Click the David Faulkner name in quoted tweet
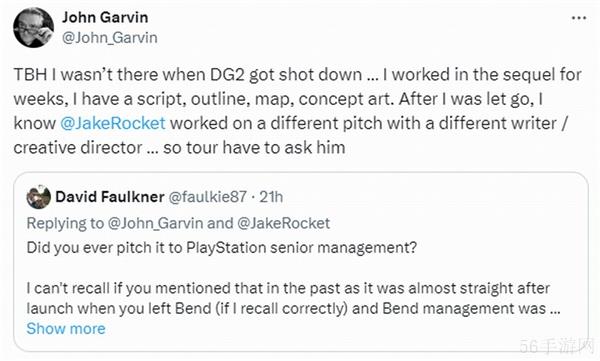The height and width of the screenshot is (361, 600). (110, 197)
